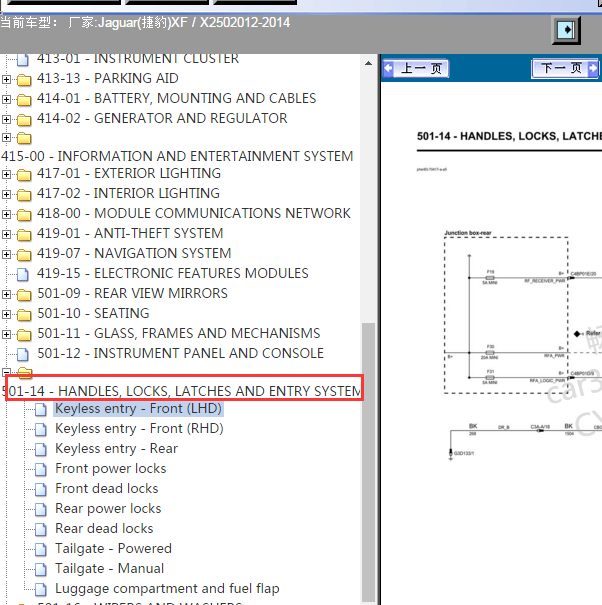Click 413-13 Parking Aid folder icon
The height and width of the screenshot is (605, 602).
coord(24,79)
